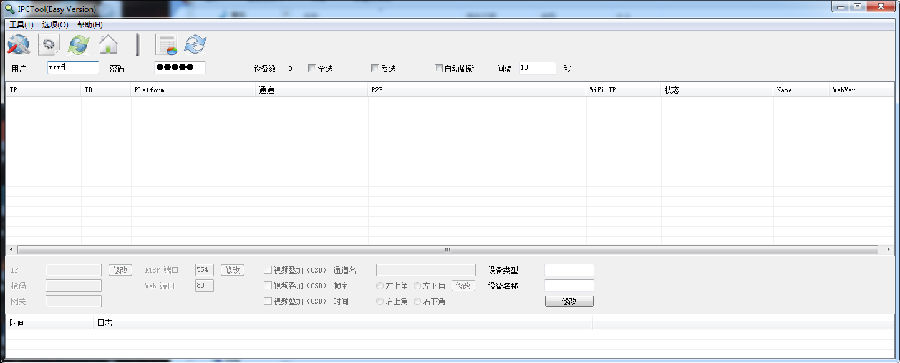The image size is (900, 363).
Task: Click the channel name text field
Action: coord(425,270)
